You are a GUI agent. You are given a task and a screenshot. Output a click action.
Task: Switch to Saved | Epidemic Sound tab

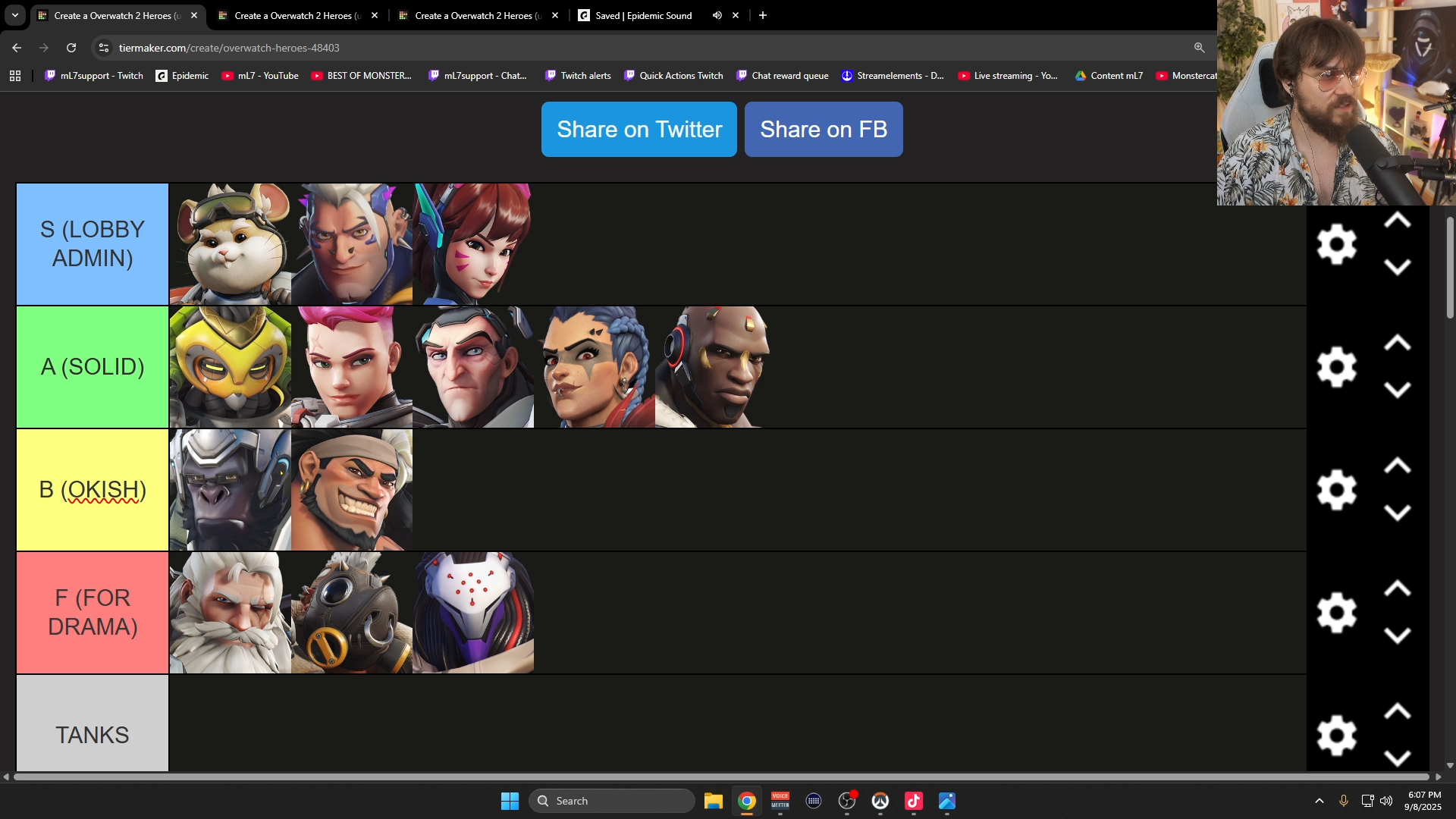[x=644, y=15]
